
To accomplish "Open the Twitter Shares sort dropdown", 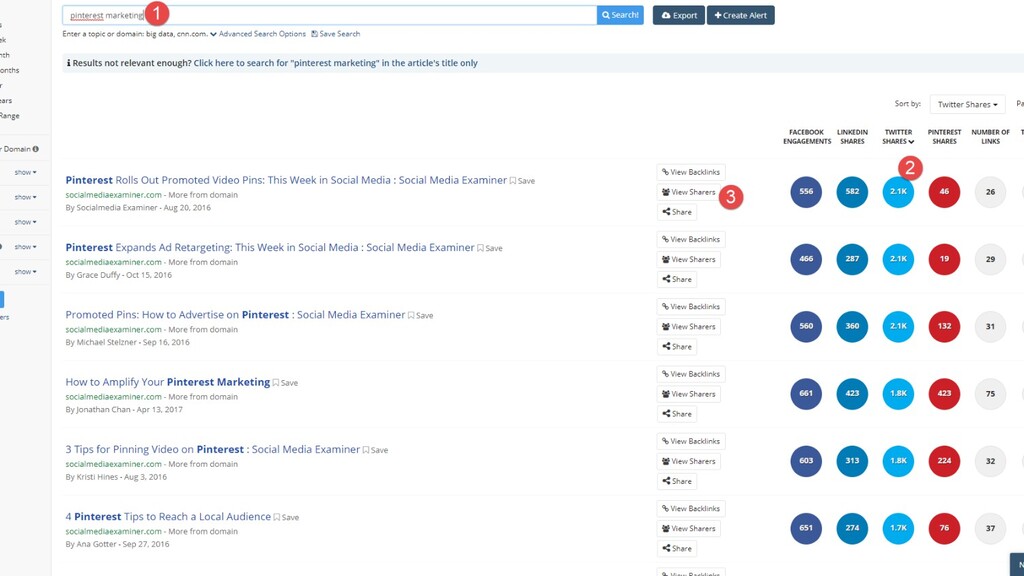I will pos(967,104).
